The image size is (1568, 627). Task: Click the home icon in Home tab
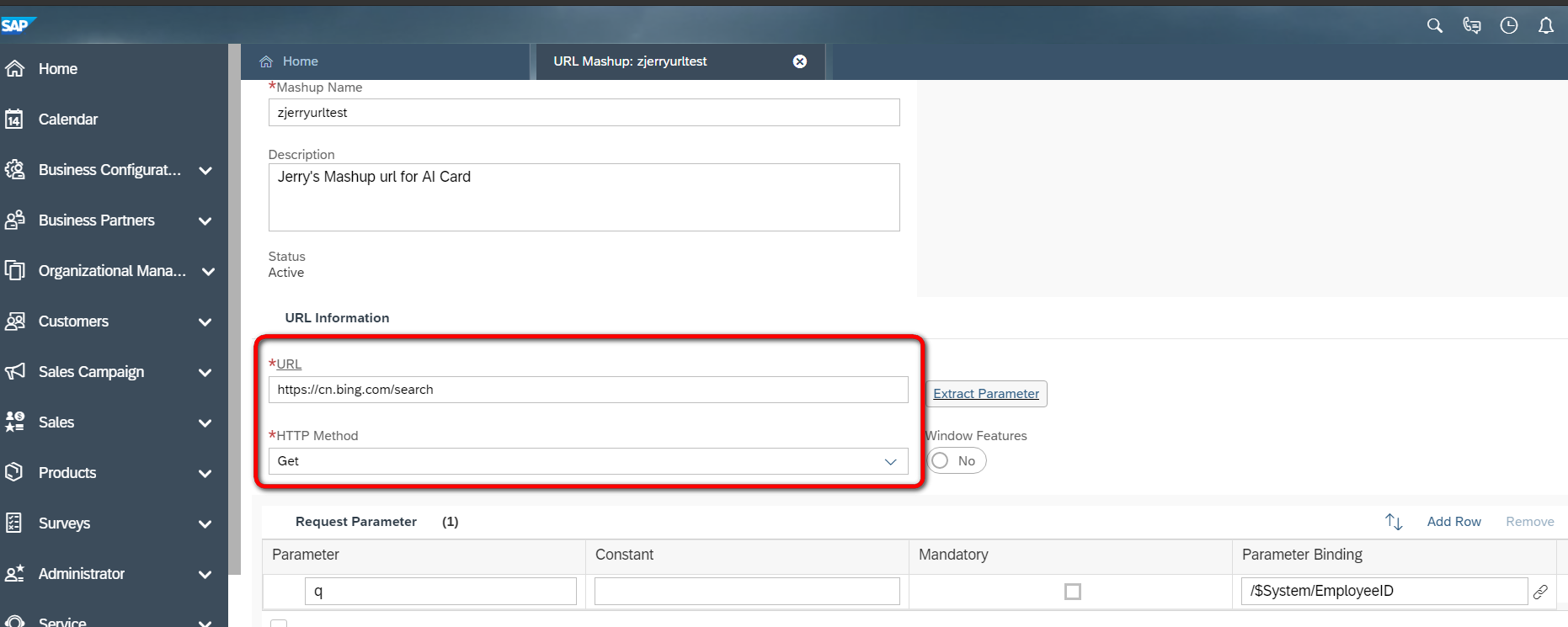[266, 61]
